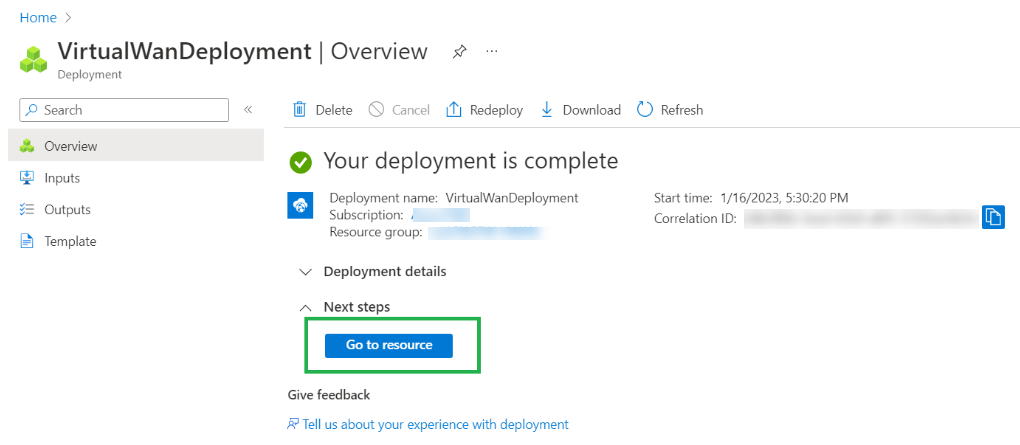Open the Overview menu item
Screen dimensions: 1020x445
[70, 146]
